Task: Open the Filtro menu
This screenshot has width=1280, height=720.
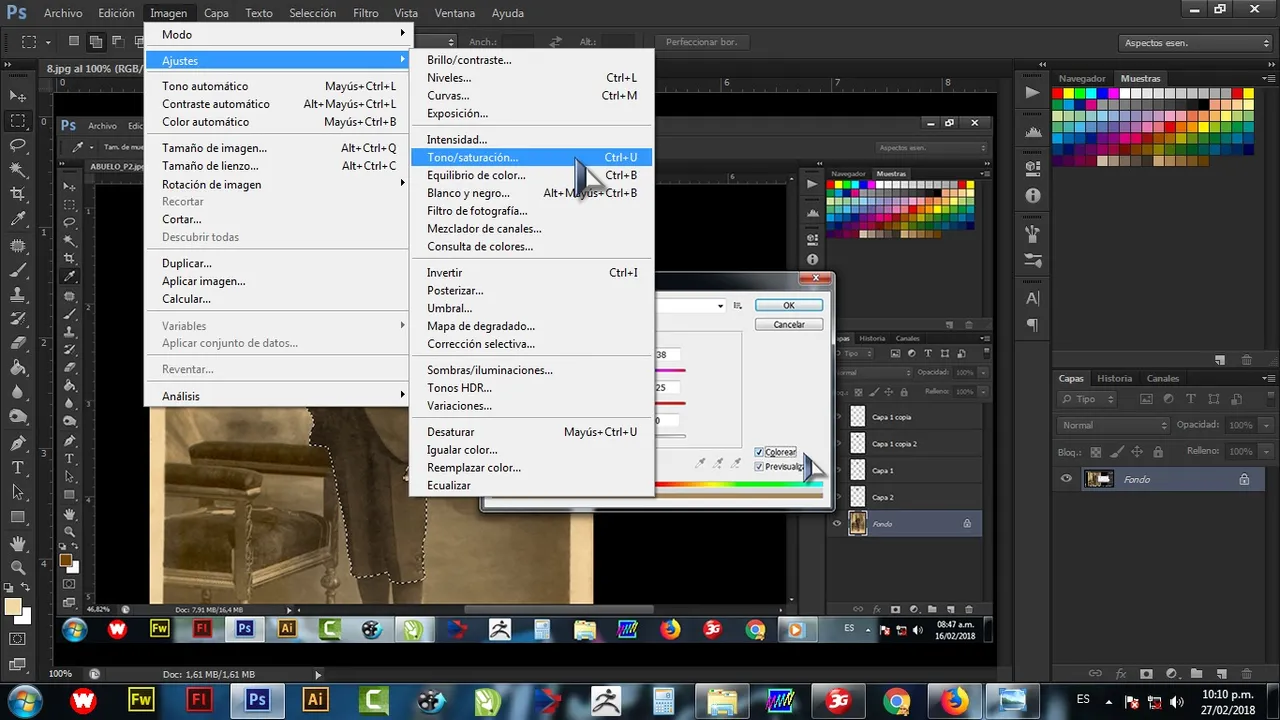Action: [366, 13]
